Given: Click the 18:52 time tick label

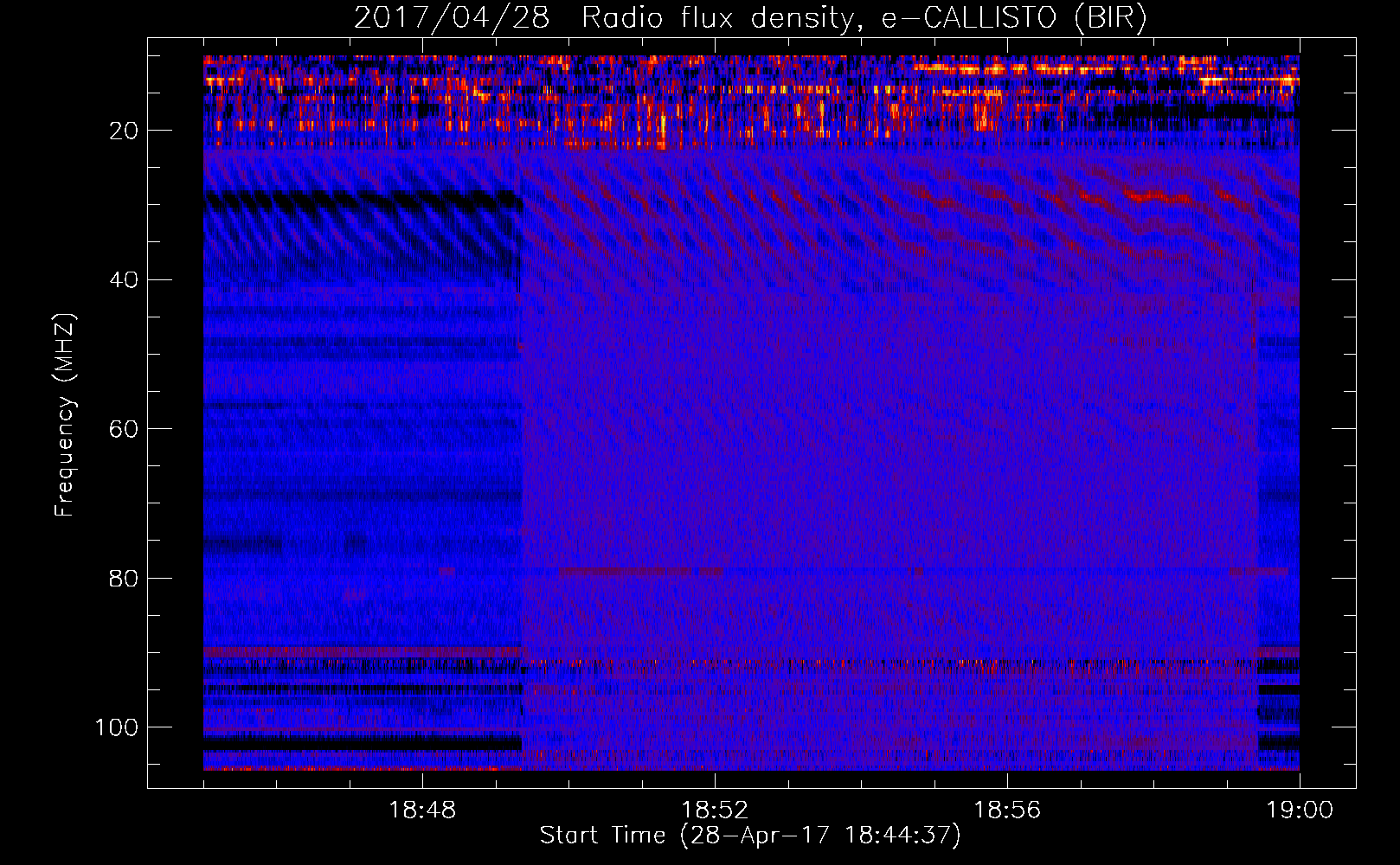Looking at the screenshot, I should pyautogui.click(x=715, y=811).
